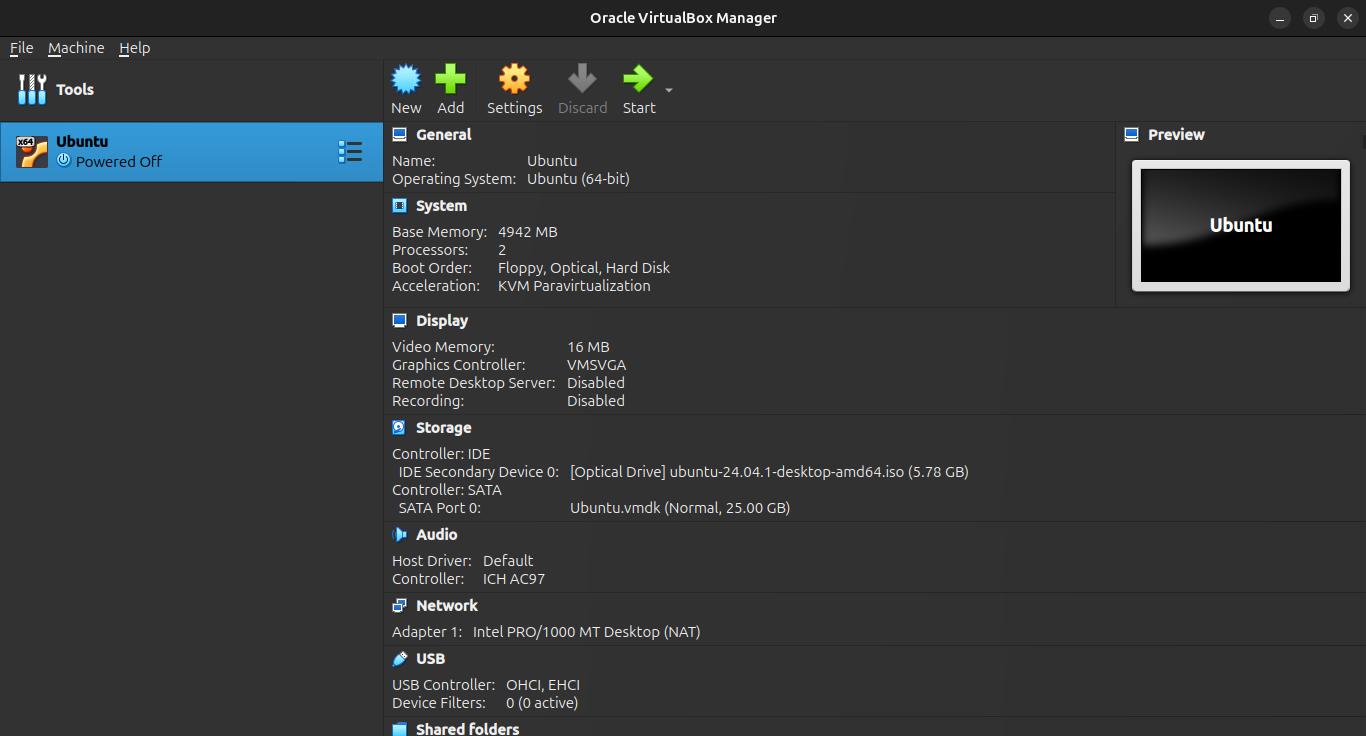Click the VMSVGA graphics controller value
The width and height of the screenshot is (1366, 736).
(597, 365)
